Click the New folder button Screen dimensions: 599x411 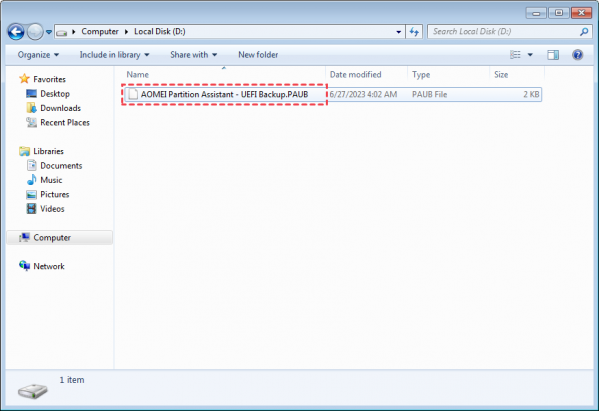point(258,55)
